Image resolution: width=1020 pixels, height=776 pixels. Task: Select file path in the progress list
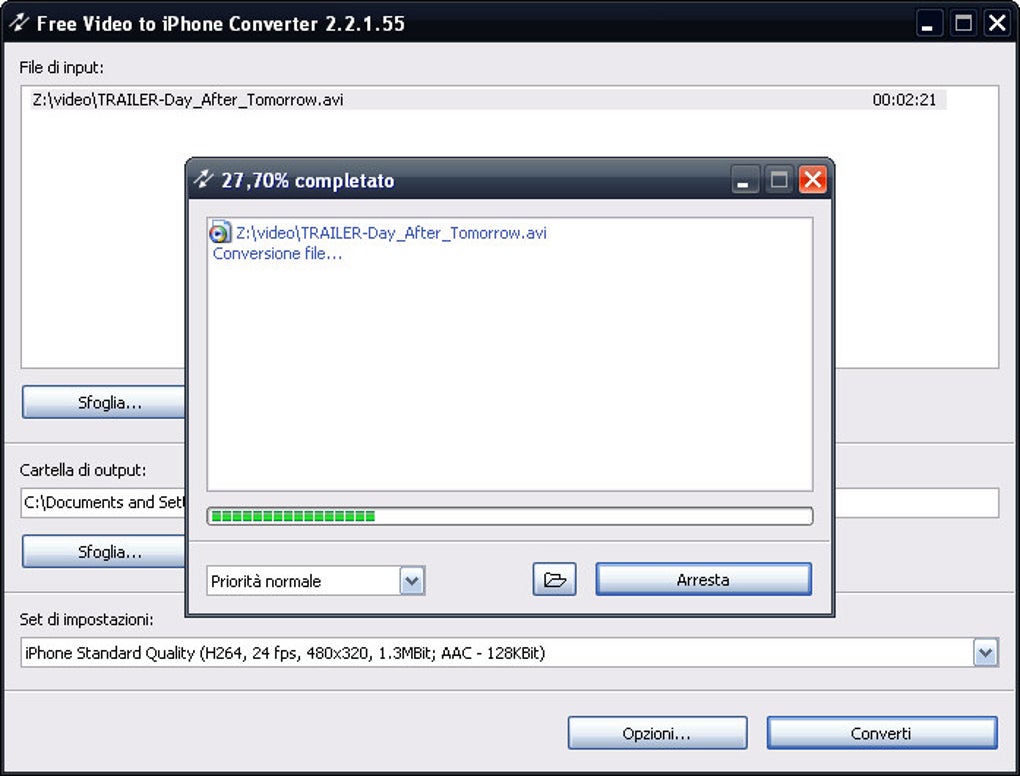pos(391,233)
